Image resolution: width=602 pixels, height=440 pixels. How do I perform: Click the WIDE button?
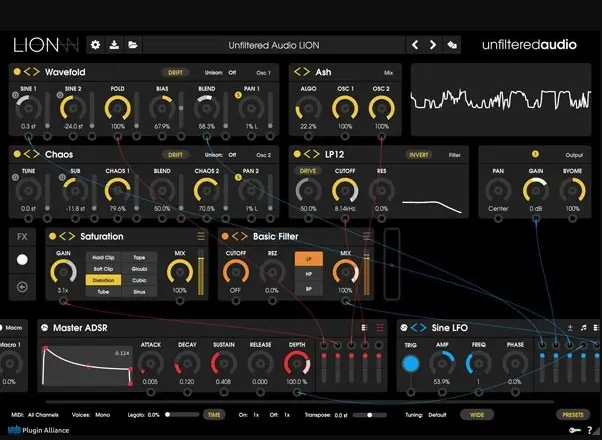[x=477, y=415]
